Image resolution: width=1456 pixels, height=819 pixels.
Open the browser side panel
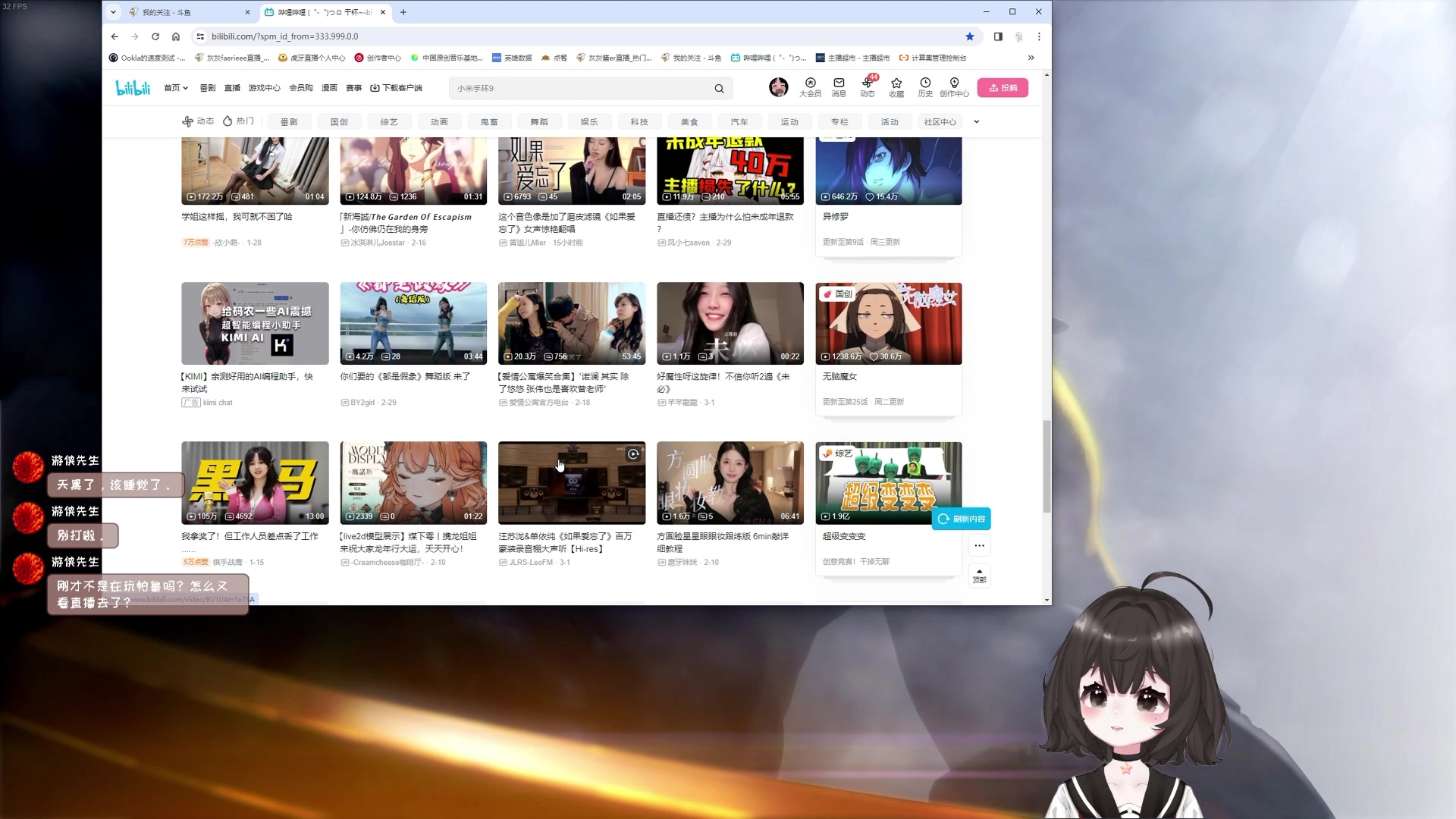click(x=998, y=36)
